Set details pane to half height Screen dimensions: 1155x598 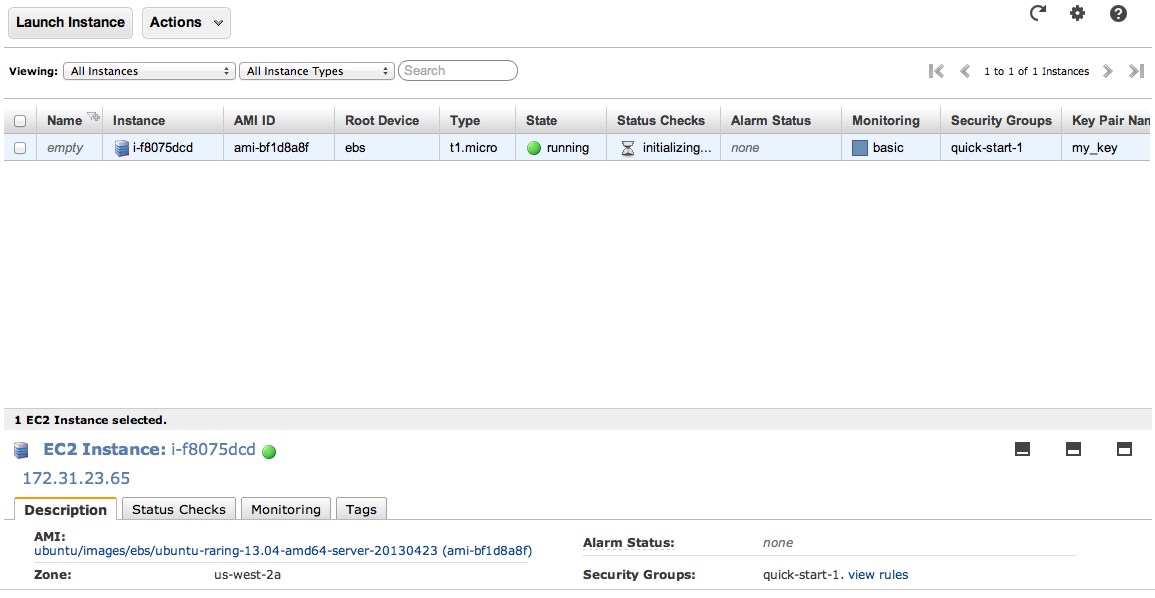[1073, 449]
